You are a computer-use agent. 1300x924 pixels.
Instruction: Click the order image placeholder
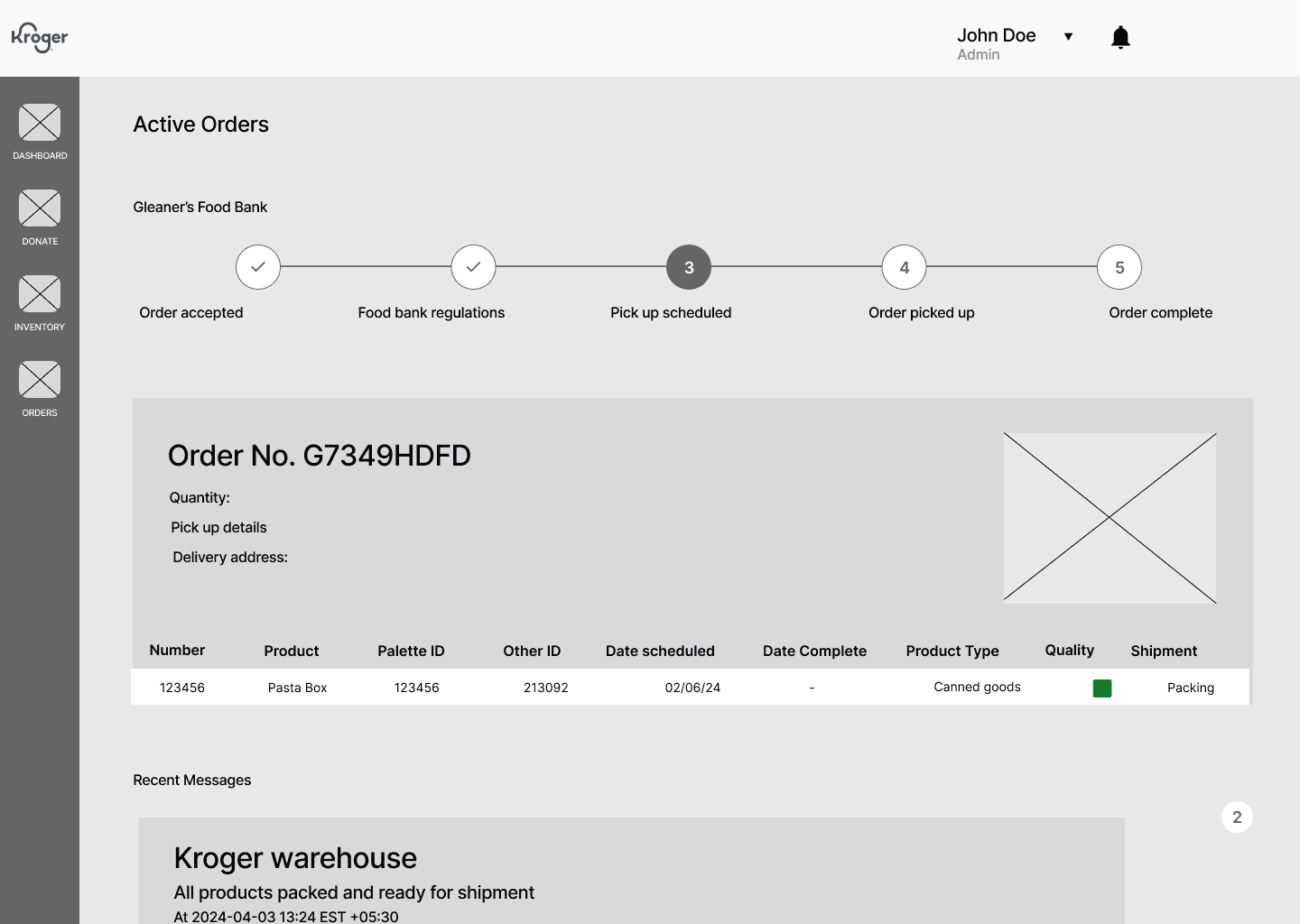tap(1110, 517)
